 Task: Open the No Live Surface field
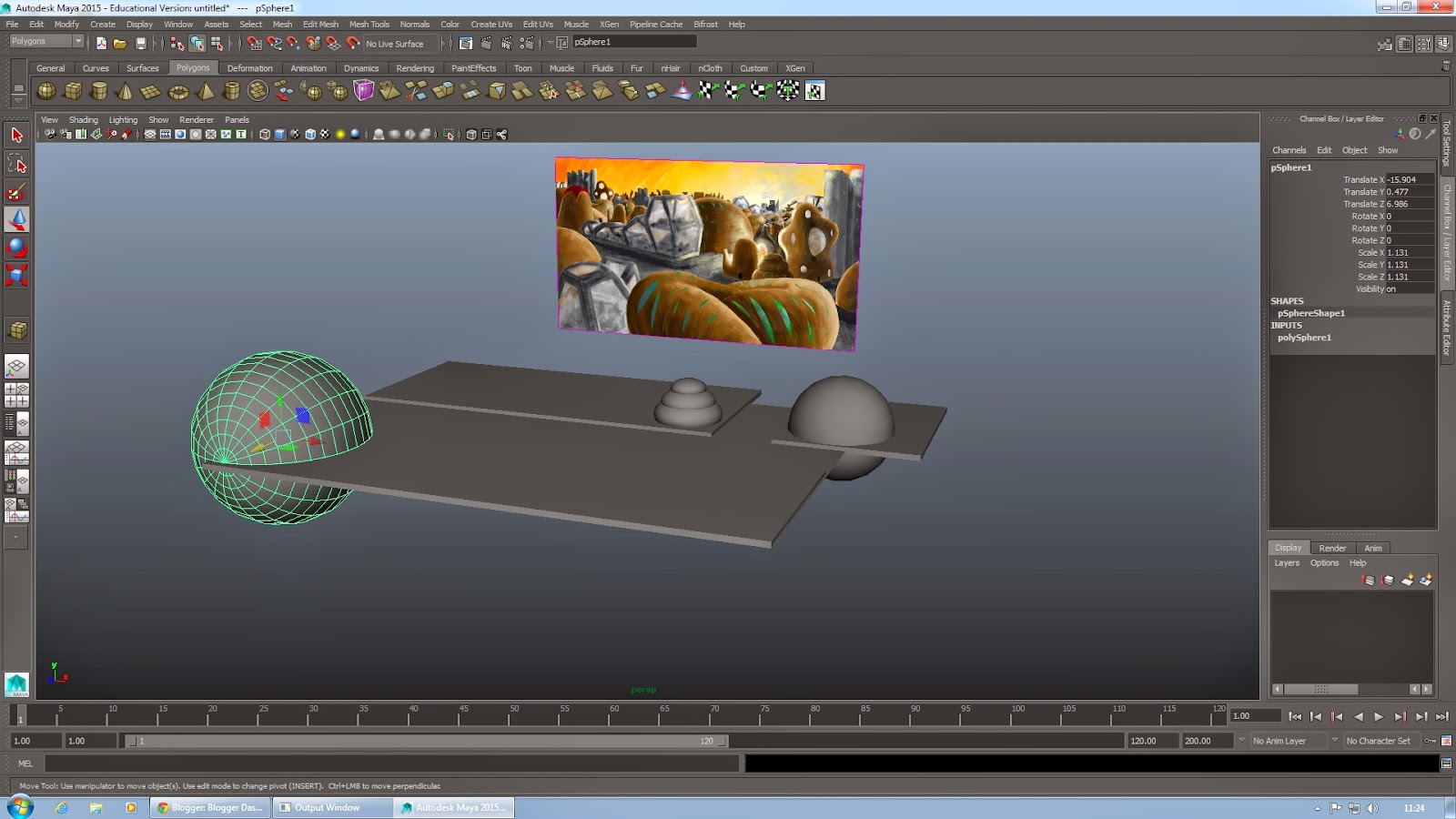(x=401, y=43)
